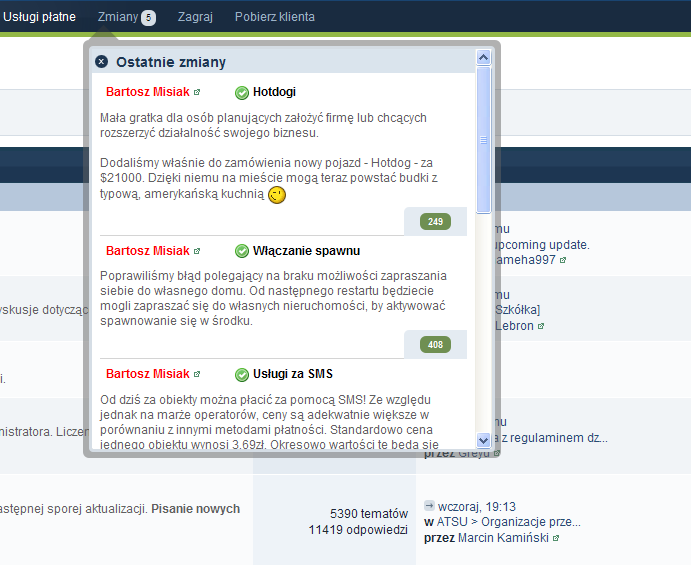Click green checkmark icon next to Hotdogi
This screenshot has height=565, width=691.
[x=241, y=93]
